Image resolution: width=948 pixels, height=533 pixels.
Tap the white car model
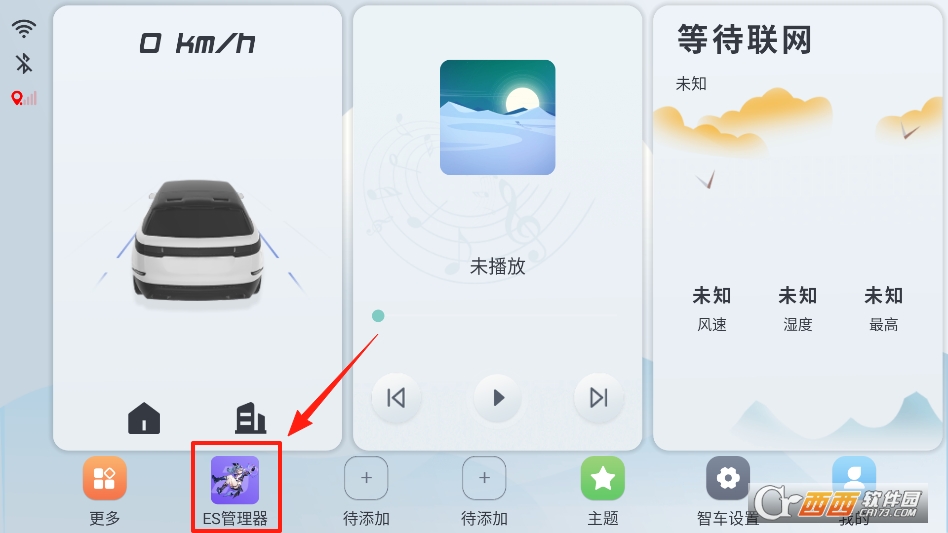pyautogui.click(x=198, y=240)
